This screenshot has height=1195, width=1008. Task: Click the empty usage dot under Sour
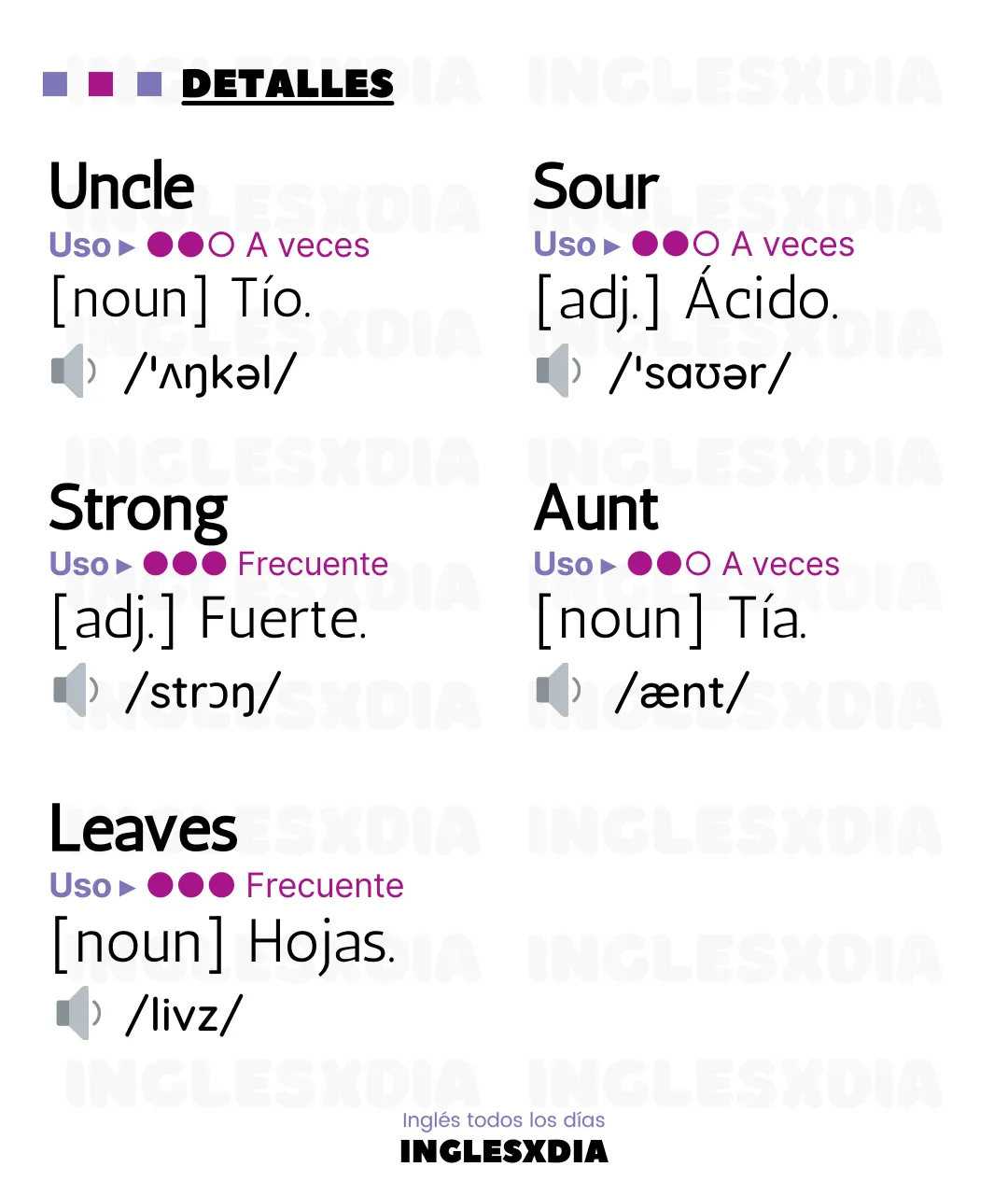pos(707,245)
